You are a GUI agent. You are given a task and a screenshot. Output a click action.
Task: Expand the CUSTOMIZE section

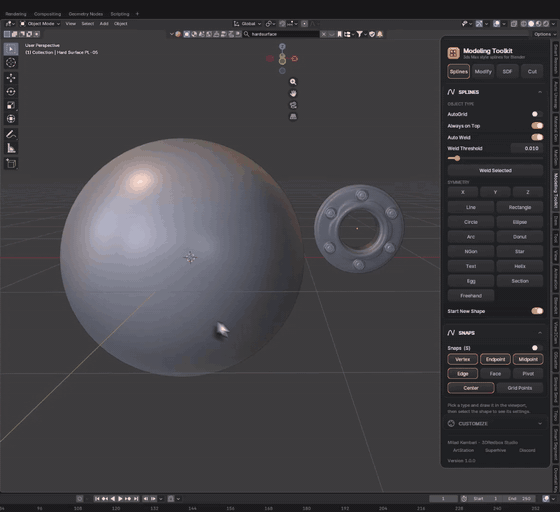click(540, 423)
